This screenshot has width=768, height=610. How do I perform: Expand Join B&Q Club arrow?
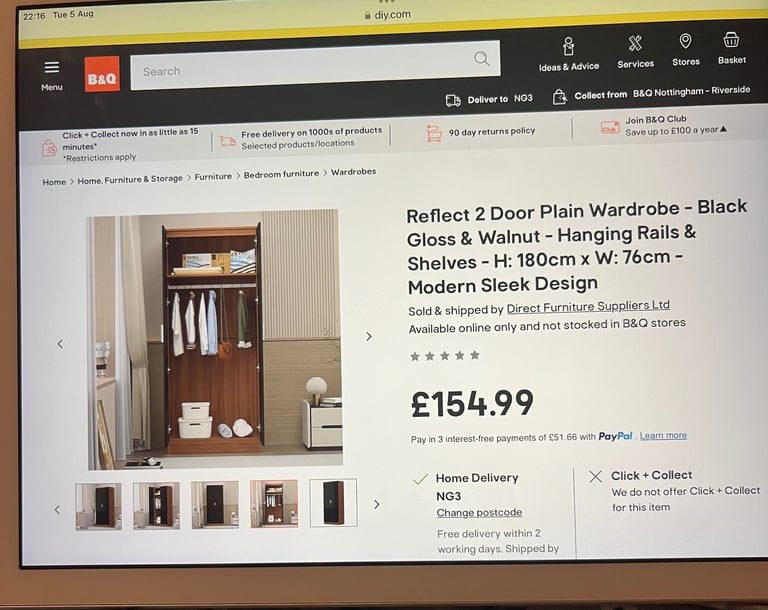[723, 129]
